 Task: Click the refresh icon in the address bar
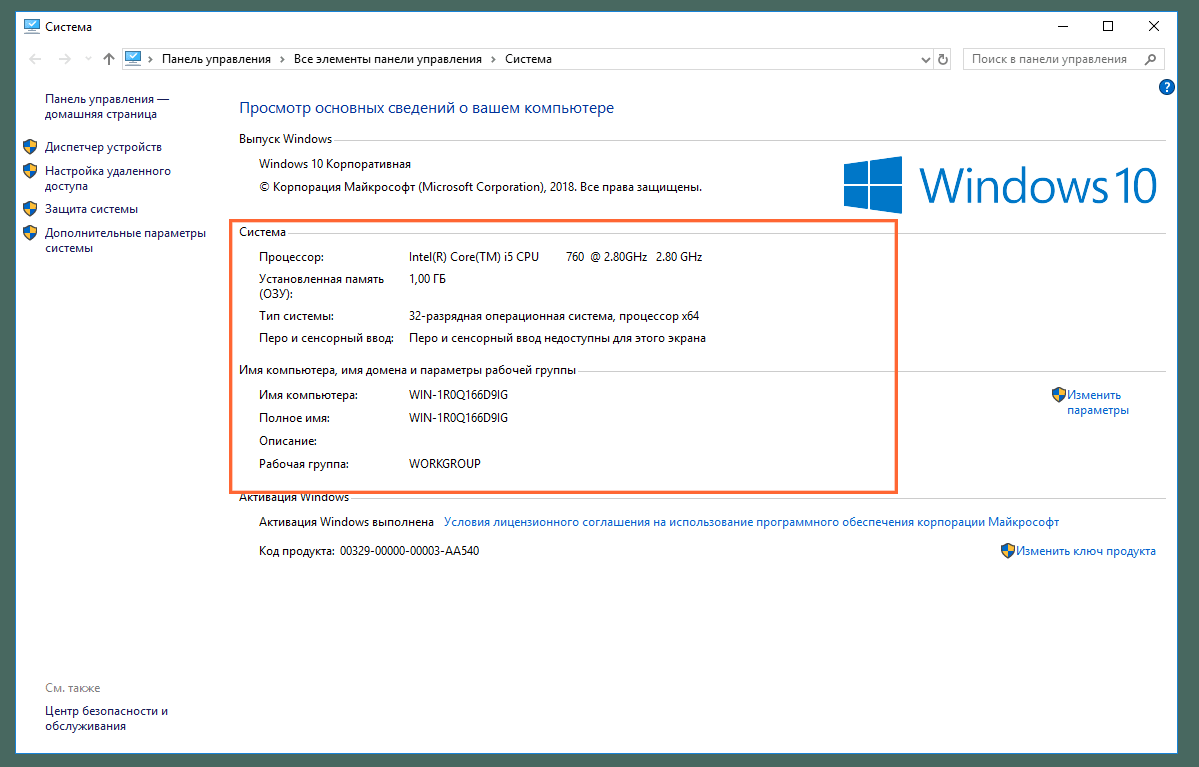943,58
